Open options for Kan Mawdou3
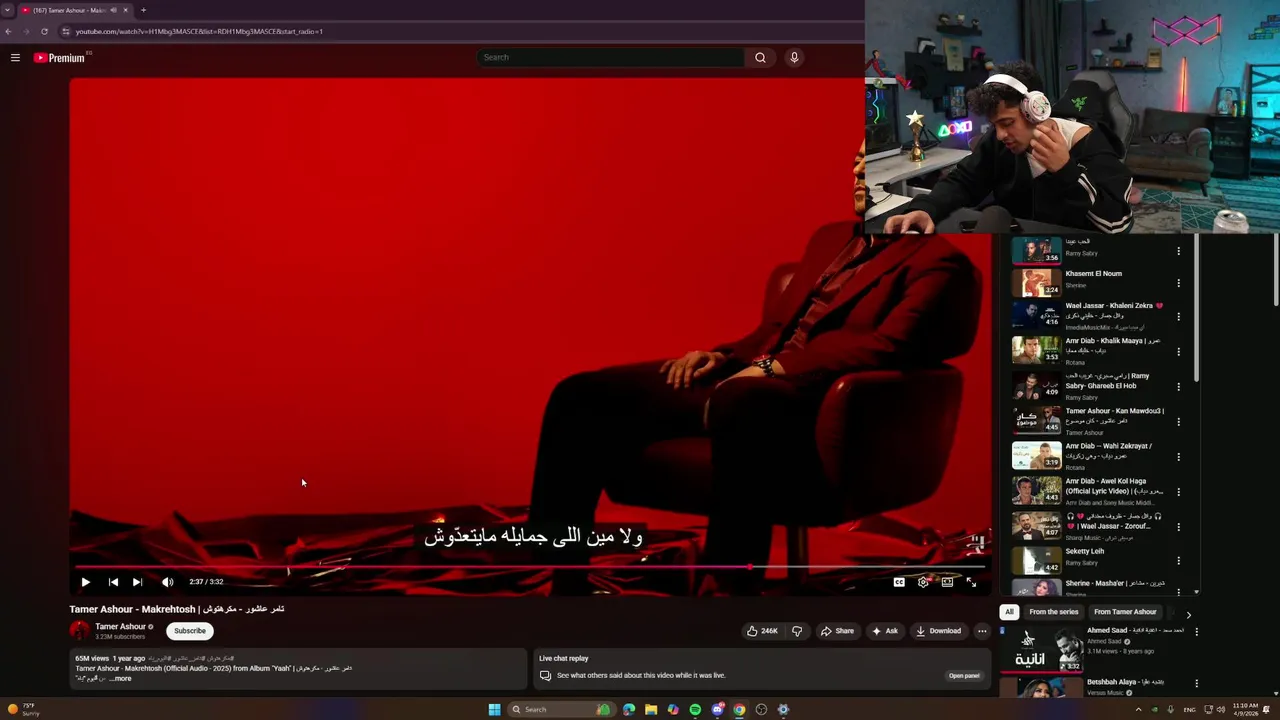 pyautogui.click(x=1178, y=421)
